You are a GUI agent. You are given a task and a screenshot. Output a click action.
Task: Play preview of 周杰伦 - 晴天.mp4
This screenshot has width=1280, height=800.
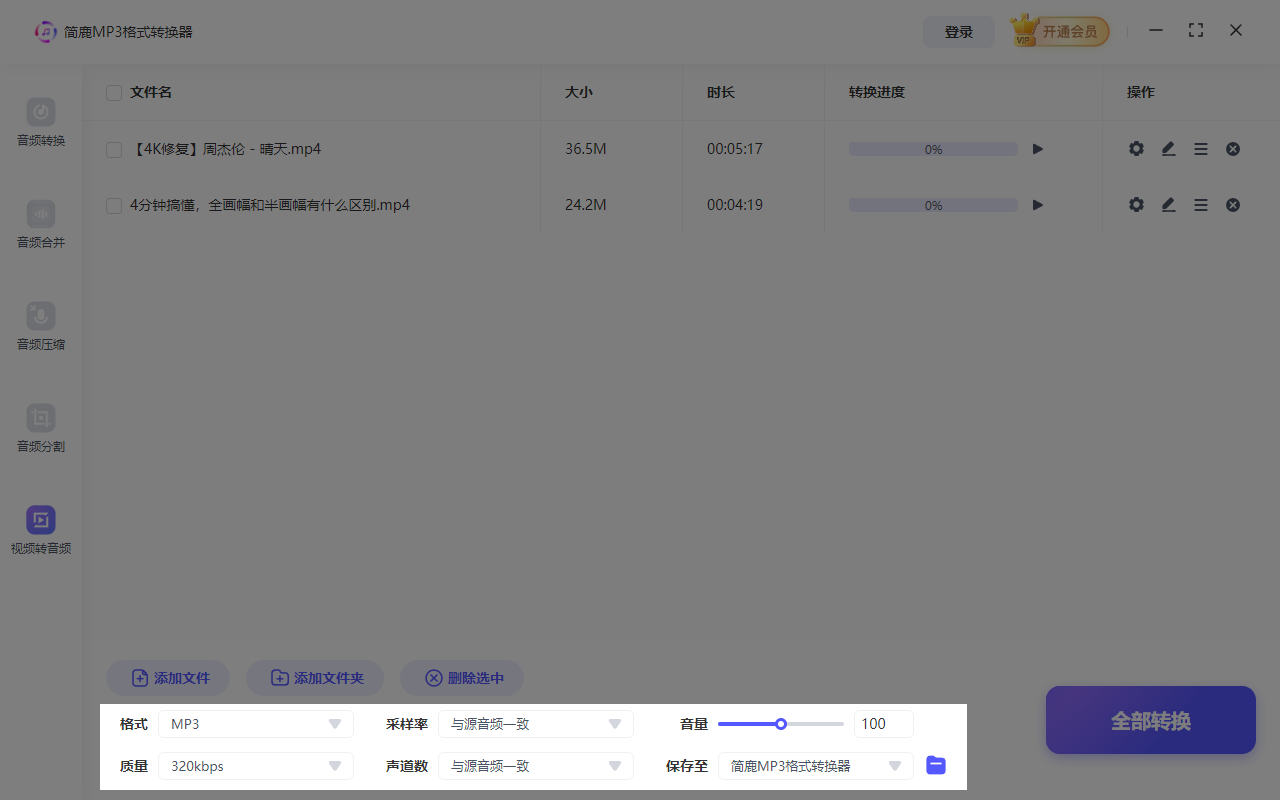pyautogui.click(x=1037, y=148)
